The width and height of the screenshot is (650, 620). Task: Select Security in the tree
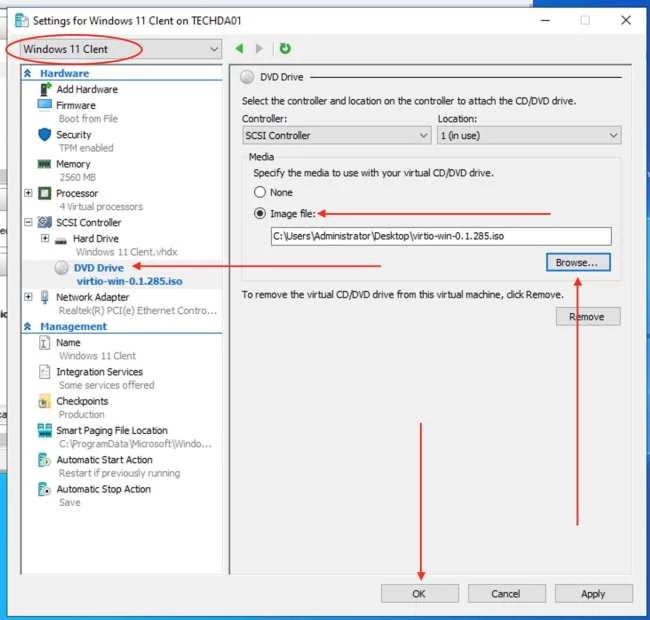point(74,135)
